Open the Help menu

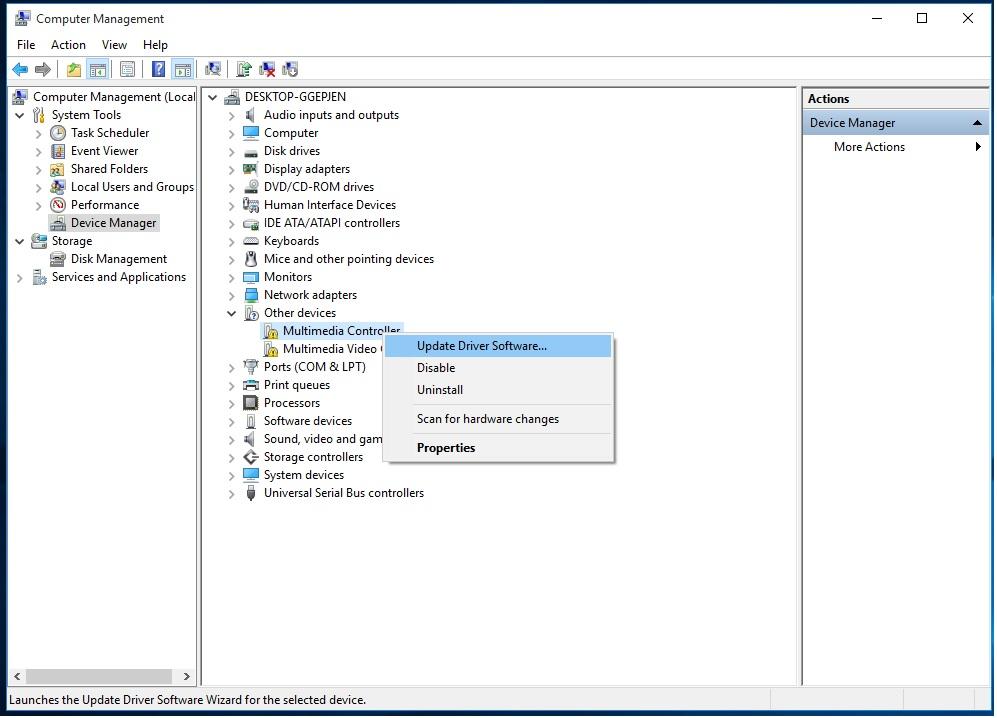pos(155,45)
